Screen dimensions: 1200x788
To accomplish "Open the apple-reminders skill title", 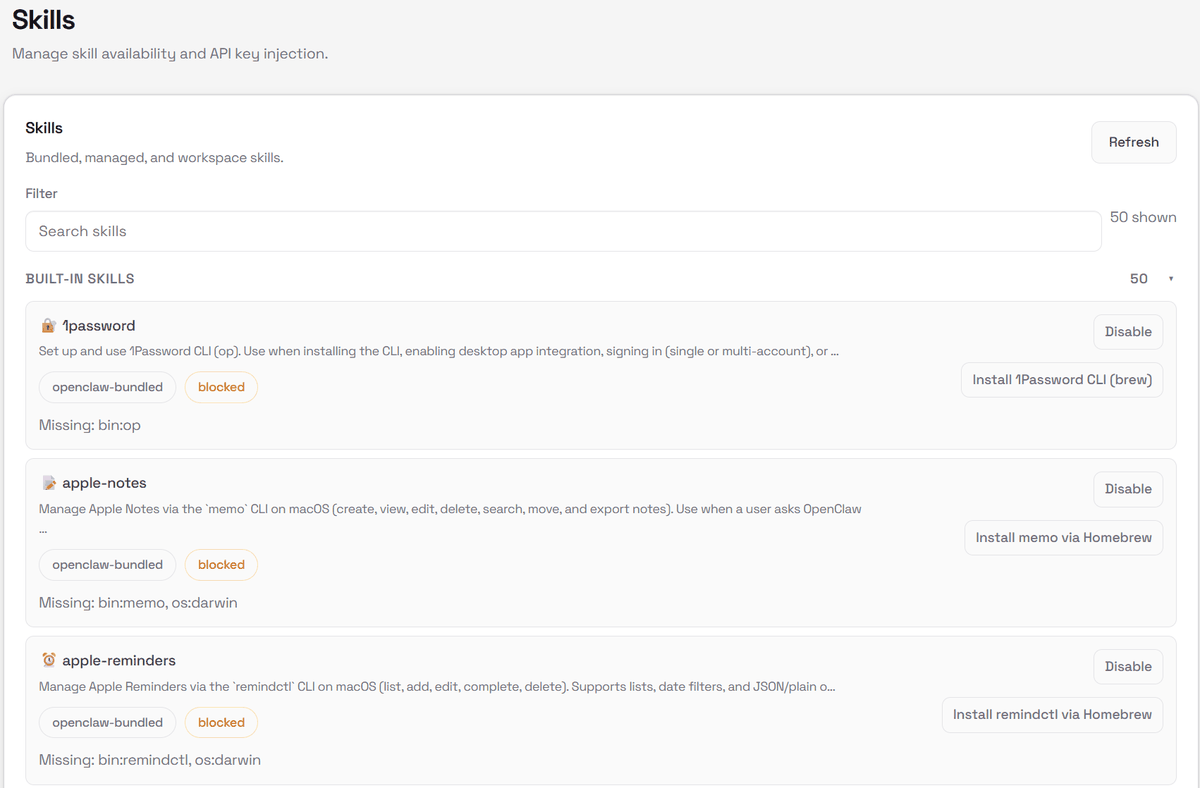I will 119,661.
